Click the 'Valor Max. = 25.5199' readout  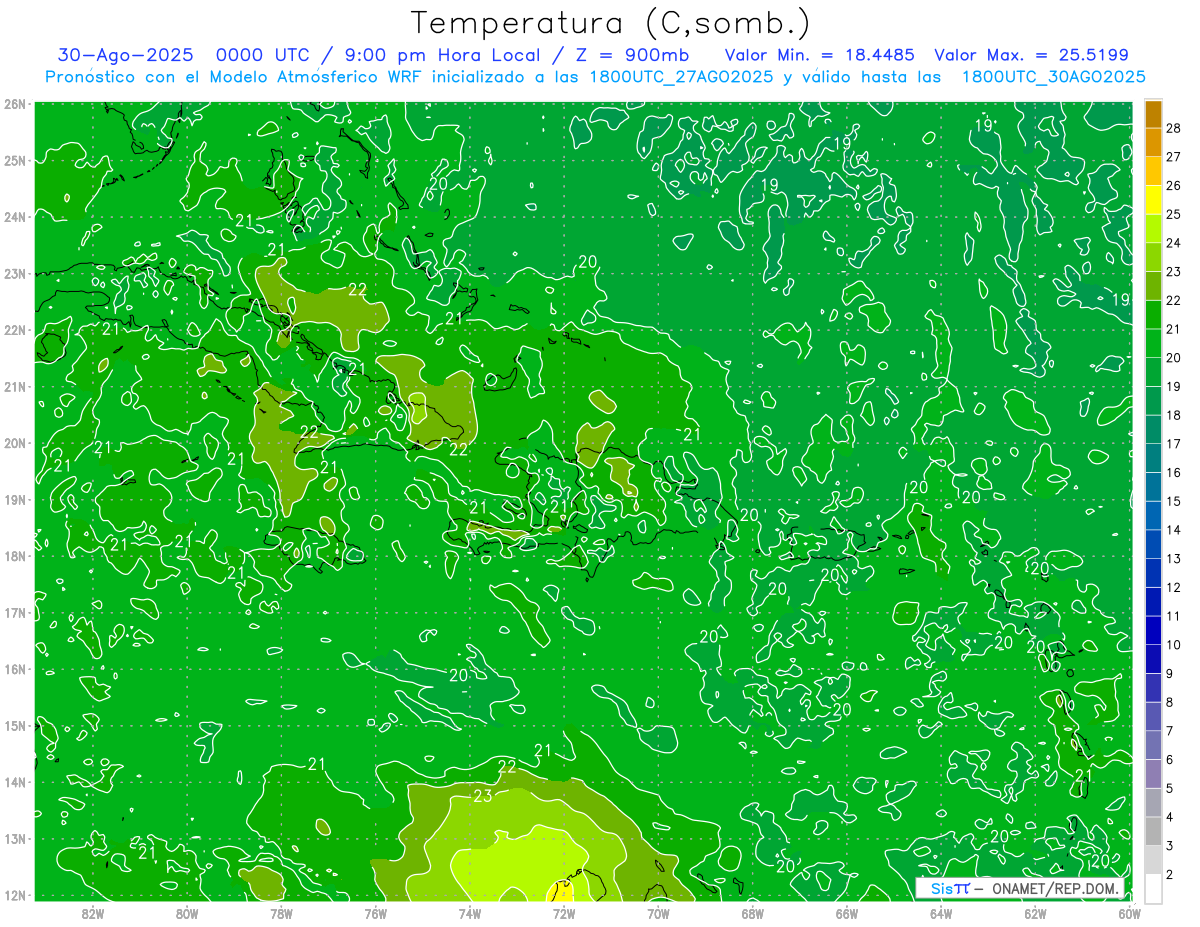tap(1033, 55)
